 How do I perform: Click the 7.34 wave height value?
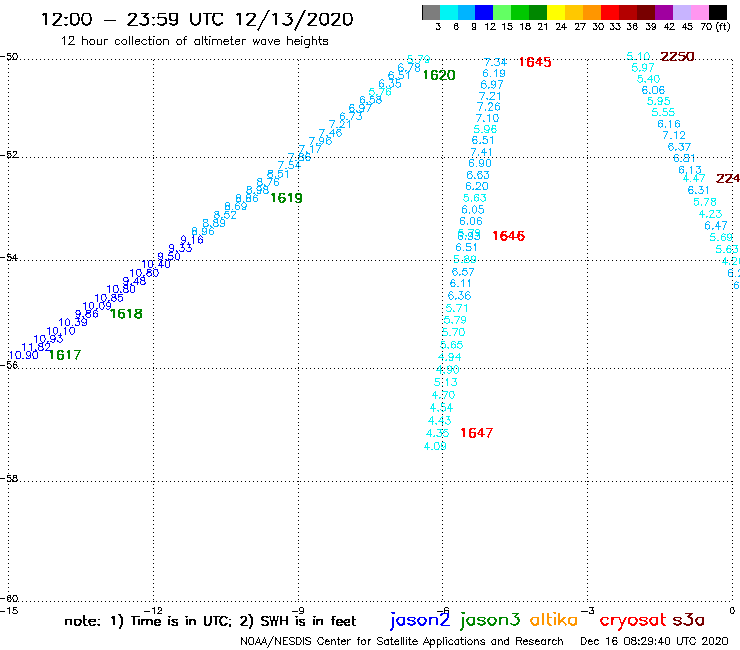pyautogui.click(x=495, y=62)
